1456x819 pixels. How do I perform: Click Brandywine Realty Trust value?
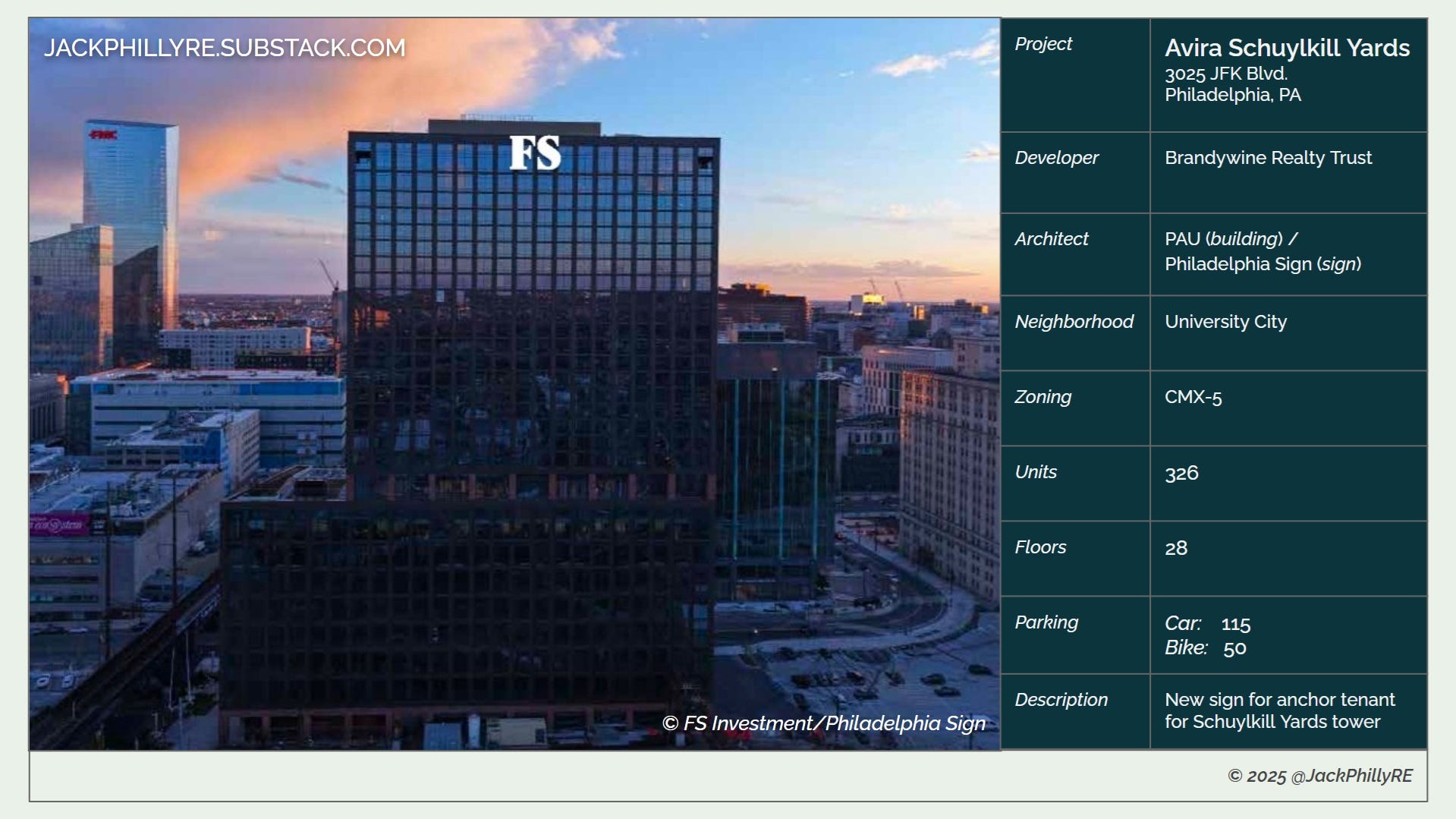[1269, 158]
